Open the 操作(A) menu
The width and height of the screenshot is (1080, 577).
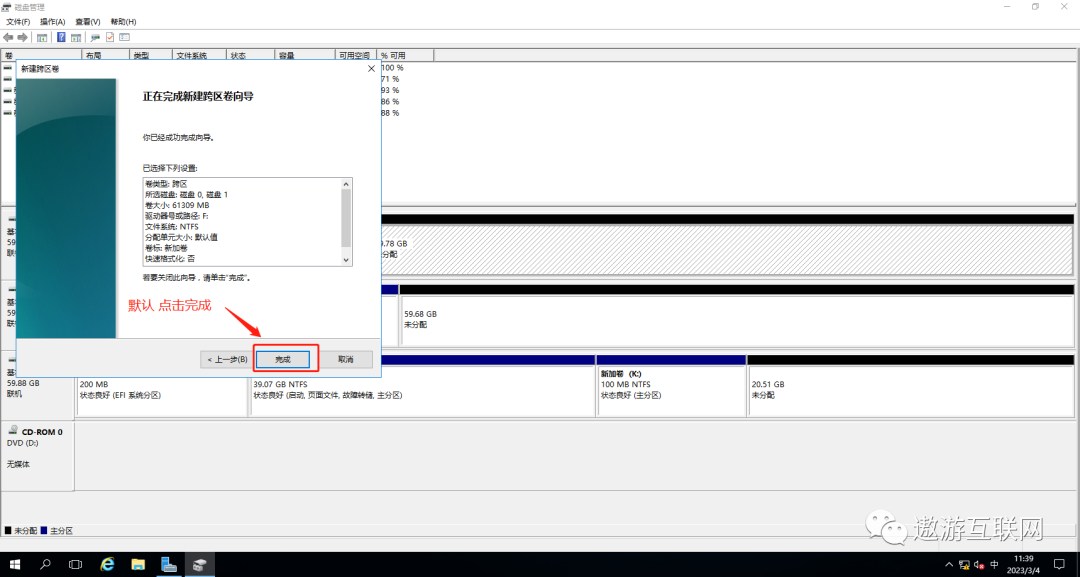click(x=52, y=22)
